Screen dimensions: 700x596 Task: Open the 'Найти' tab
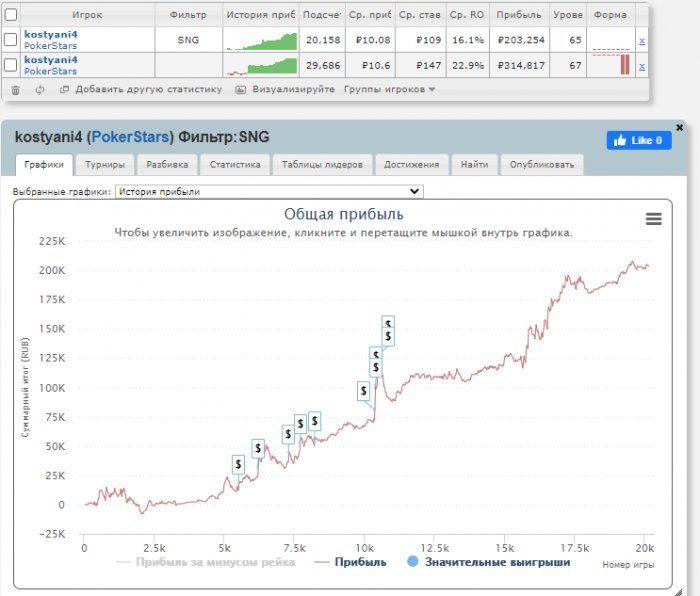pos(474,165)
